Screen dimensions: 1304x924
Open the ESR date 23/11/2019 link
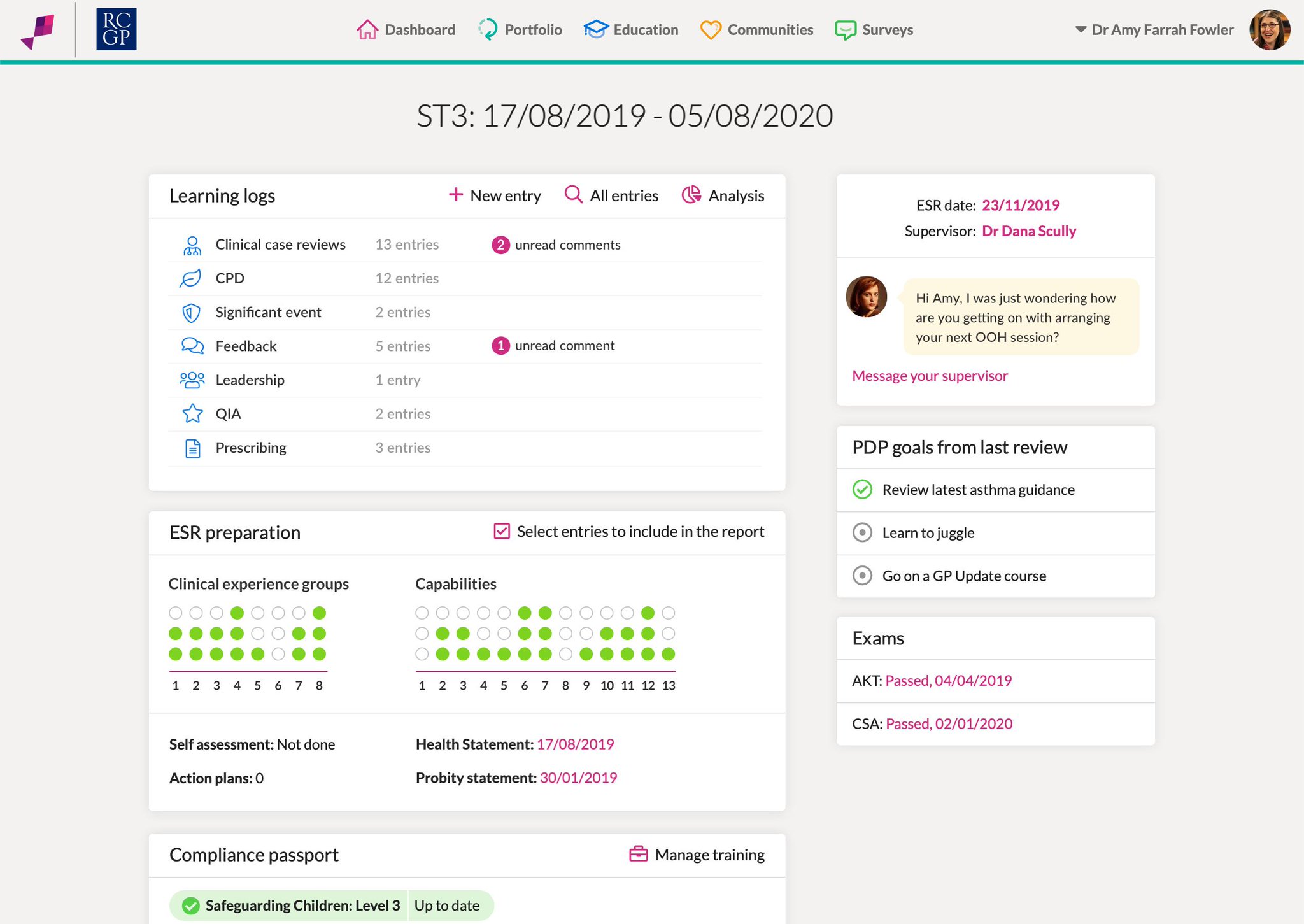pos(1021,205)
